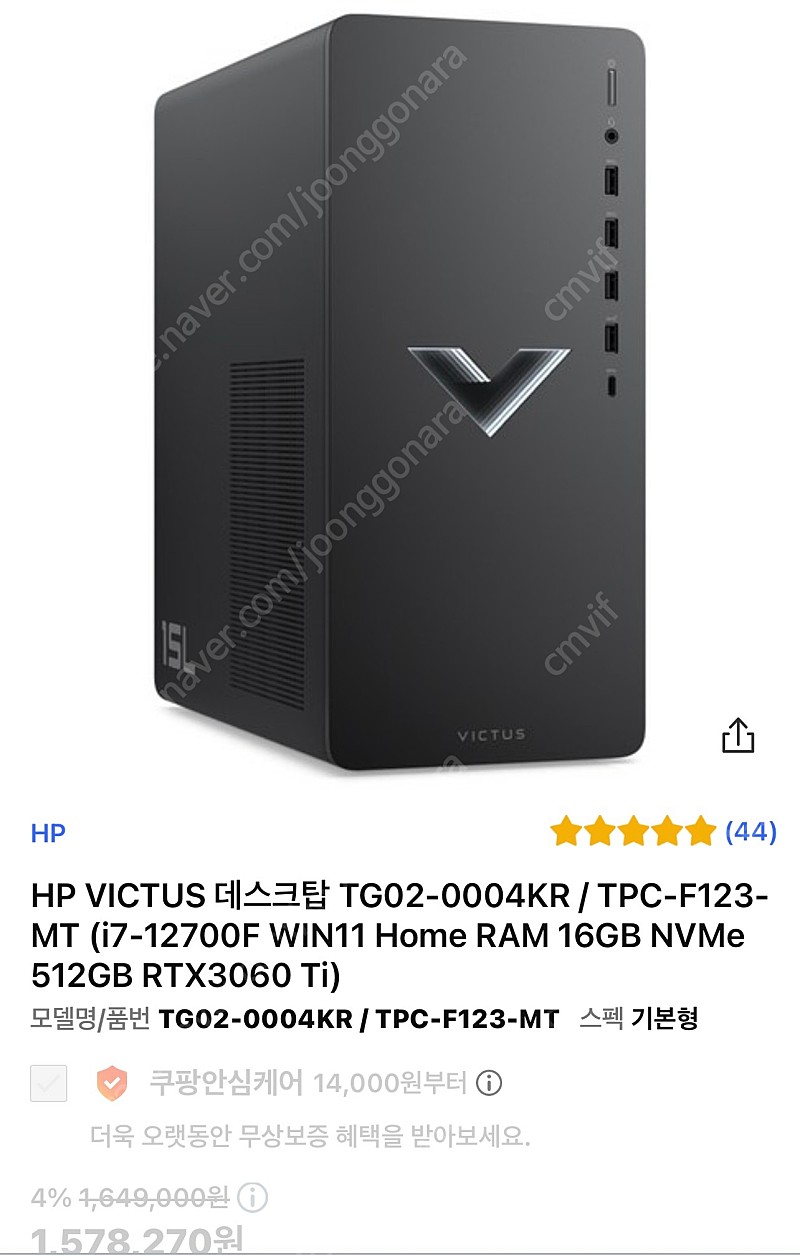Open the (44) reviews count
Viewport: 800px width, 1256px height.
tap(751, 831)
